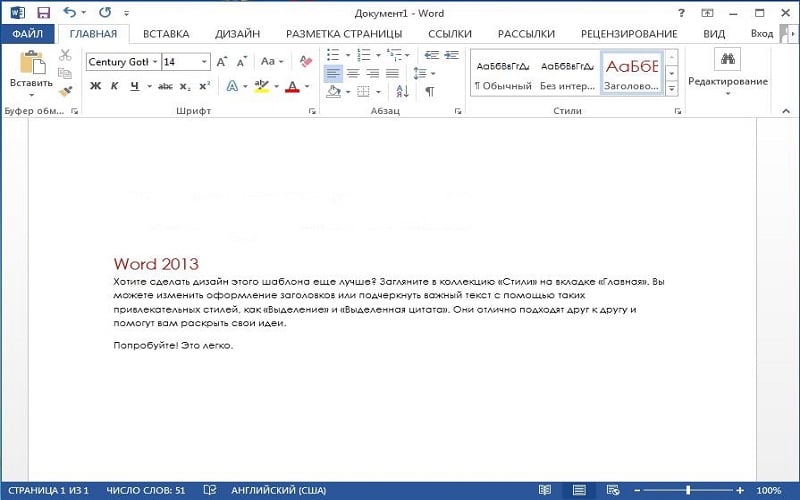Click Вход (Sign in) link
Screen dimensions: 800x500
tap(762, 34)
